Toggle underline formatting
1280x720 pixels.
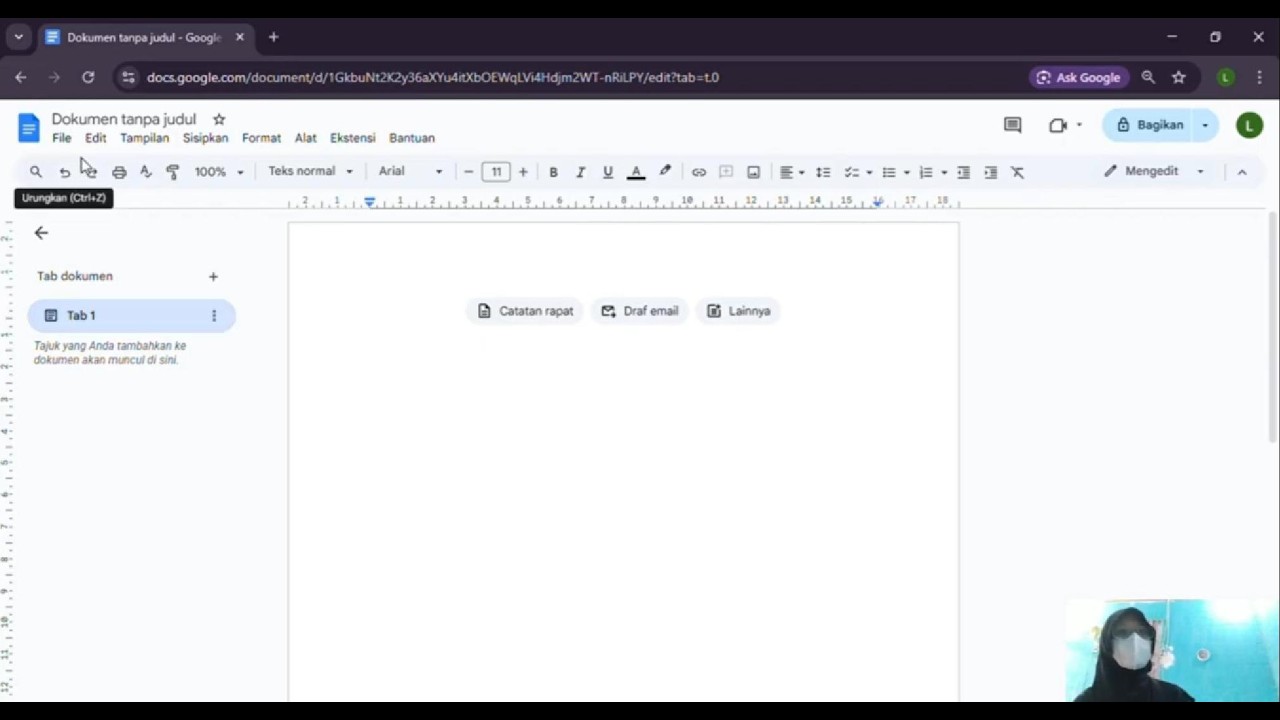(607, 172)
